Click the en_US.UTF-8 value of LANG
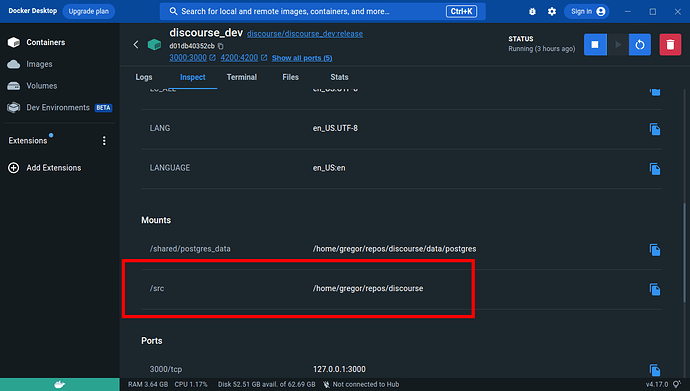690x391 pixels. pyautogui.click(x=335, y=128)
